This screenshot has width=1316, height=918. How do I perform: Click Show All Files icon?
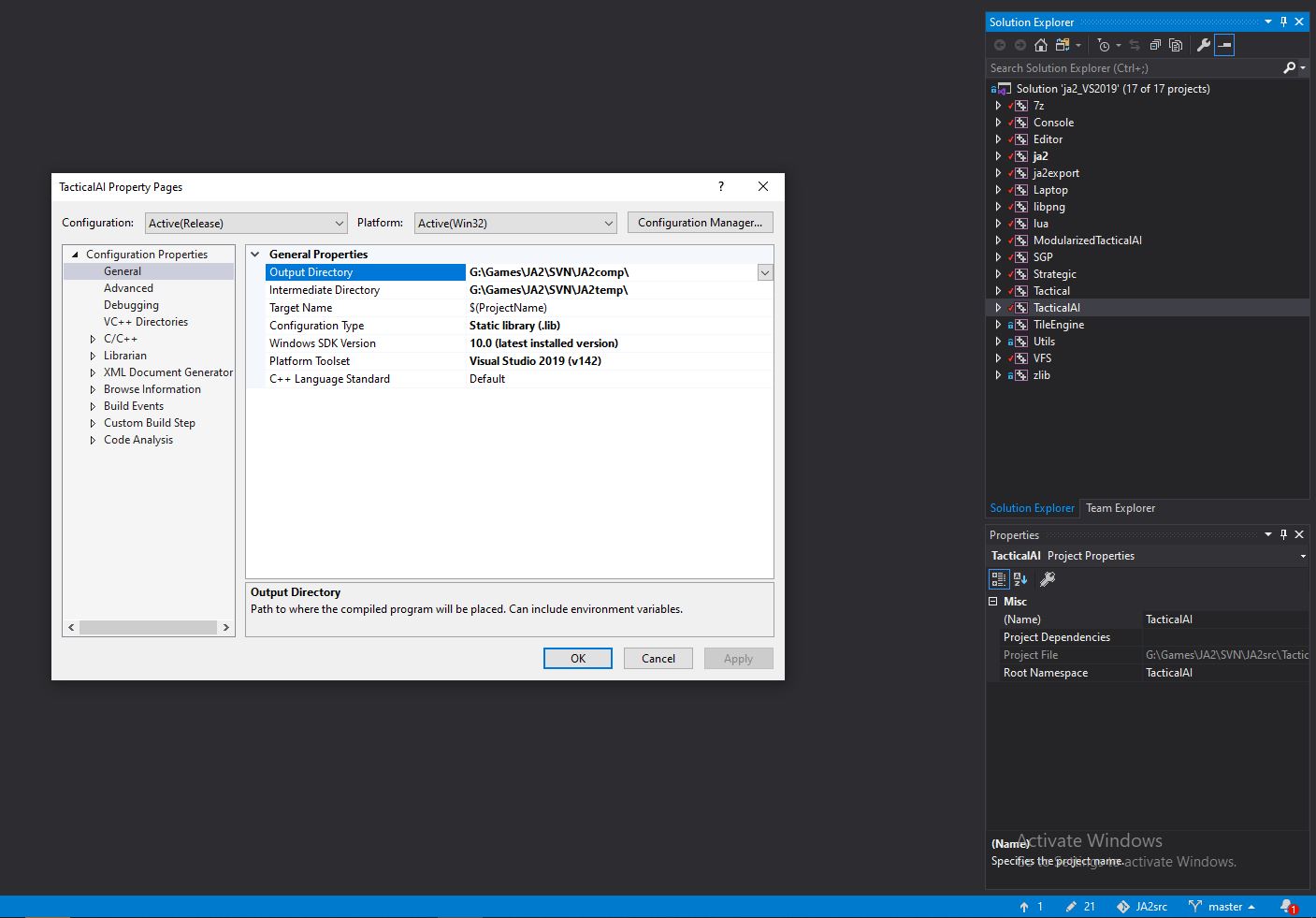pyautogui.click(x=1176, y=45)
